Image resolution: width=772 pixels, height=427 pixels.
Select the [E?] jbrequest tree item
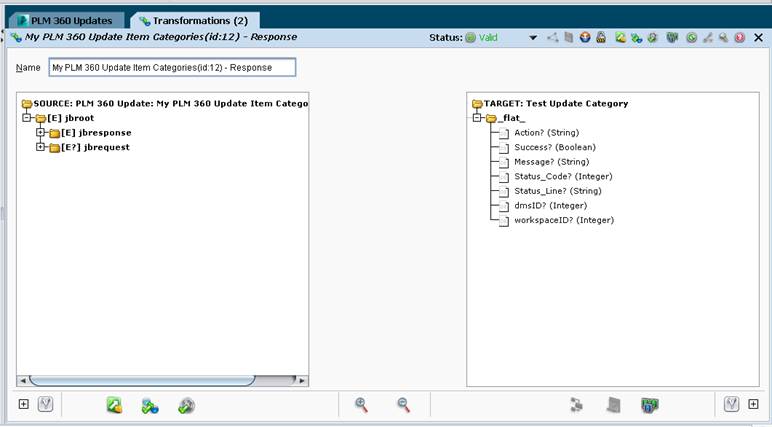pyautogui.click(x=89, y=147)
